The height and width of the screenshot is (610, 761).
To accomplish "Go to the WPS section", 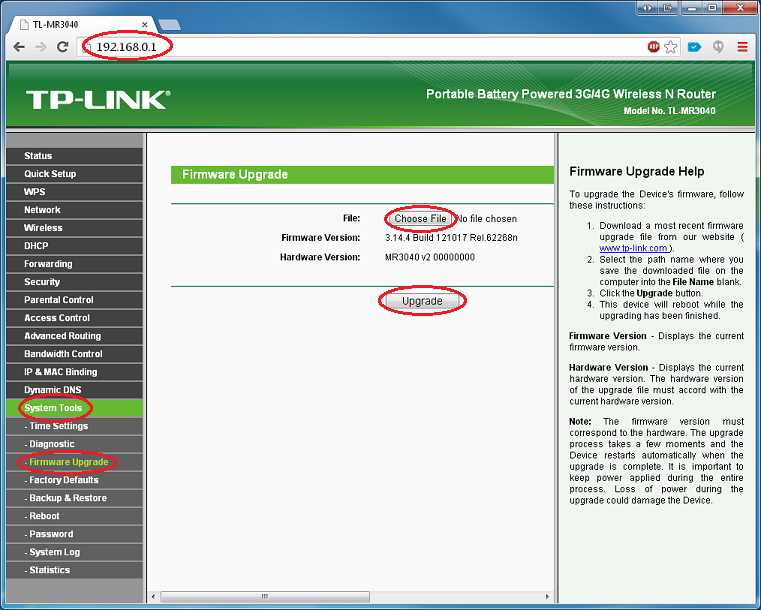I will [75, 192].
